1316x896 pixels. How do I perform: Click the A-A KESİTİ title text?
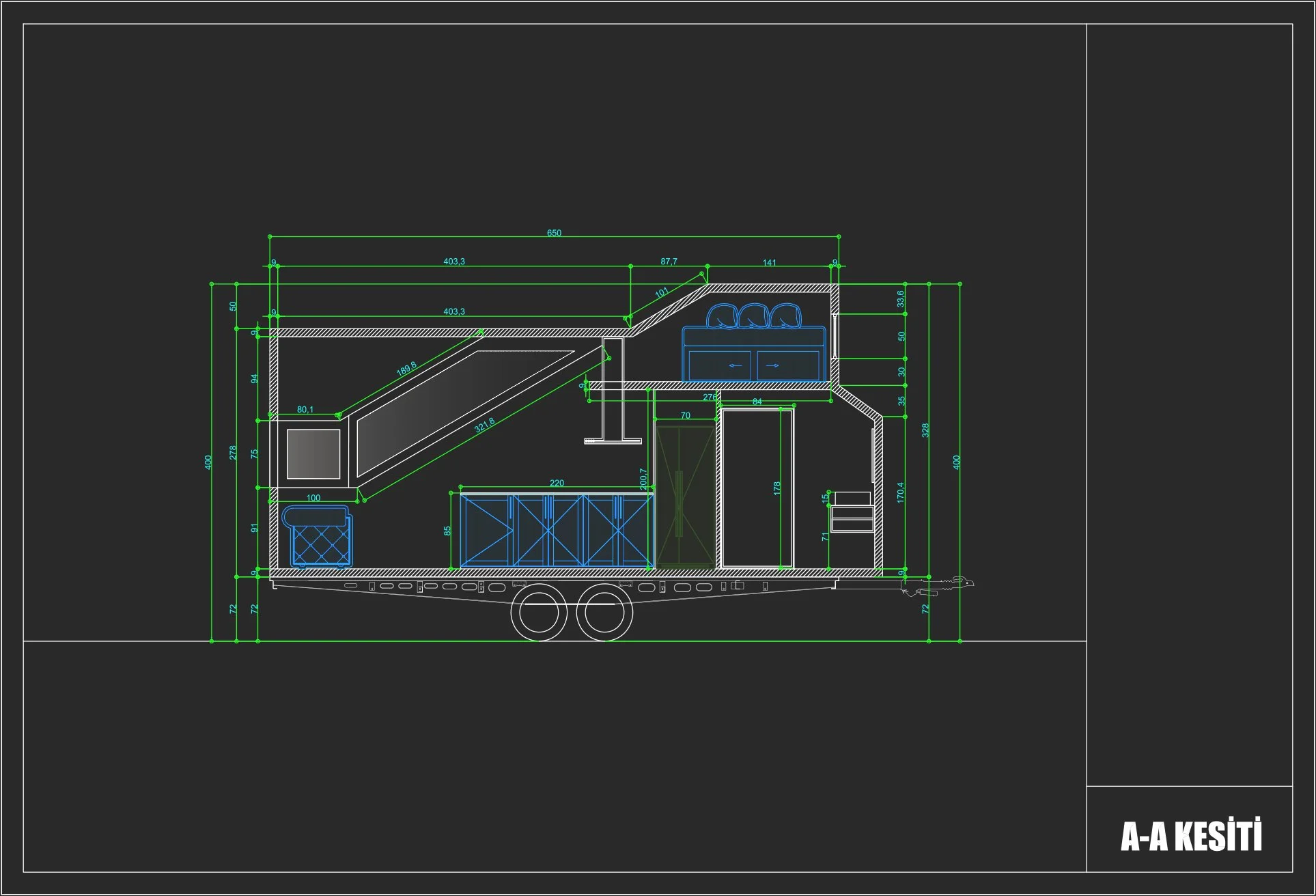click(1191, 837)
